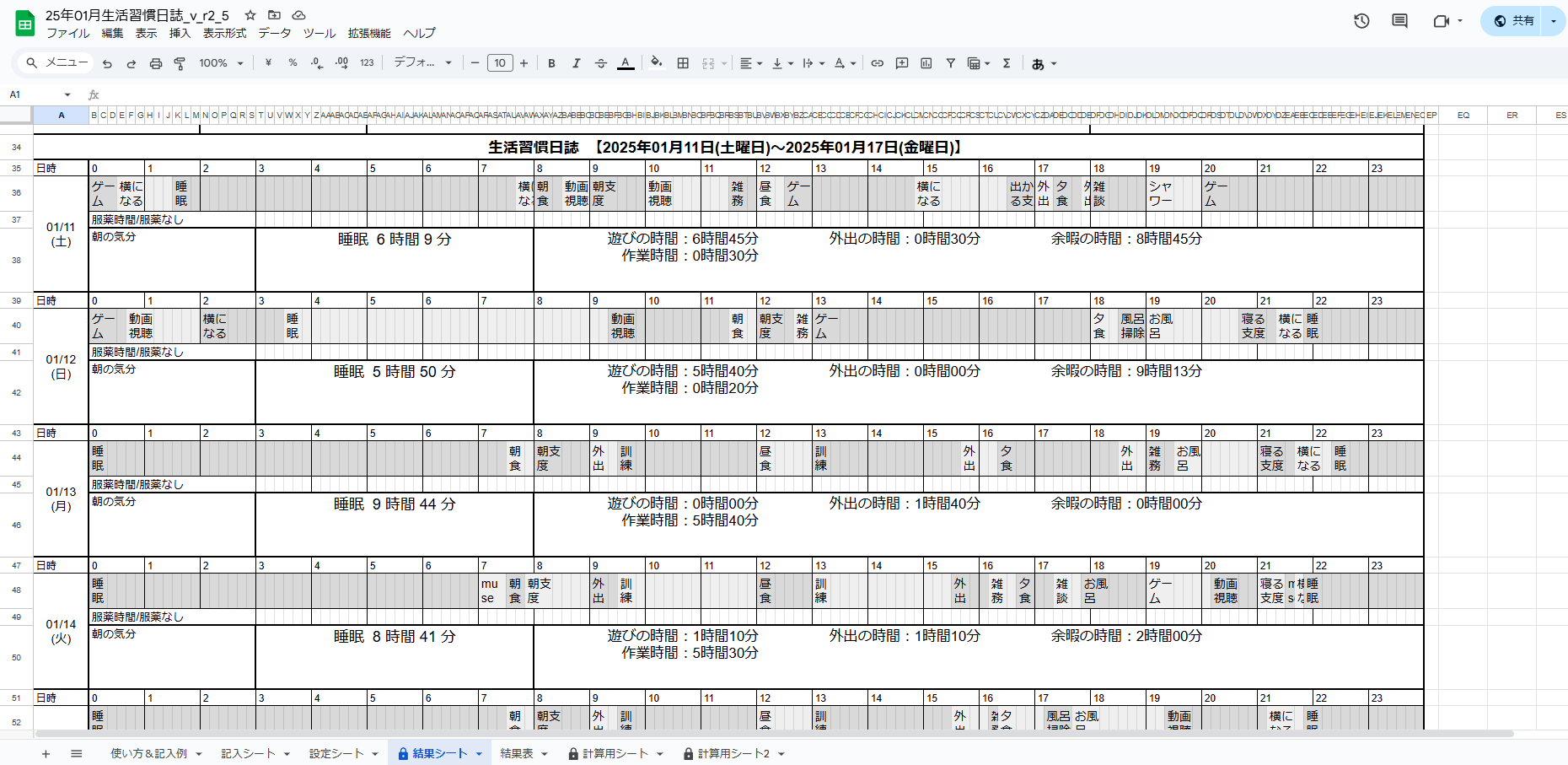The height and width of the screenshot is (765, 1568).
Task: Open the borders tool
Action: [683, 63]
